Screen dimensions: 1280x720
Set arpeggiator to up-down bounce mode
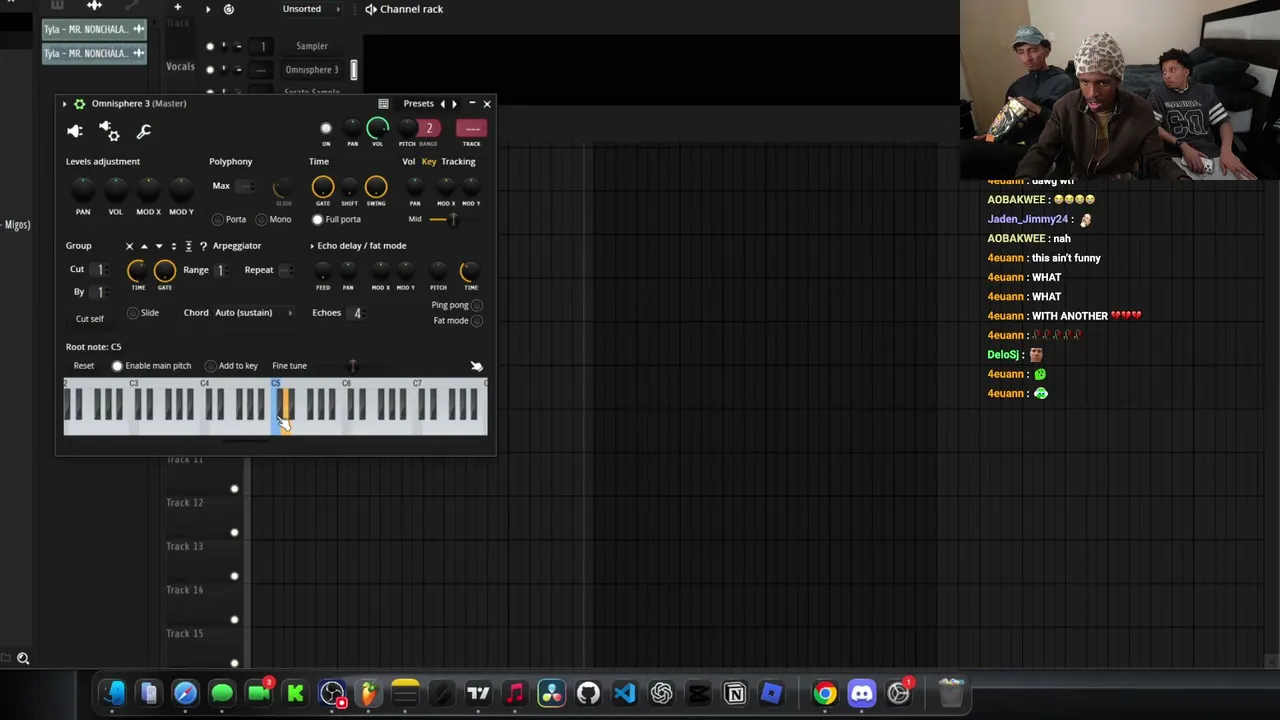pyautogui.click(x=173, y=246)
